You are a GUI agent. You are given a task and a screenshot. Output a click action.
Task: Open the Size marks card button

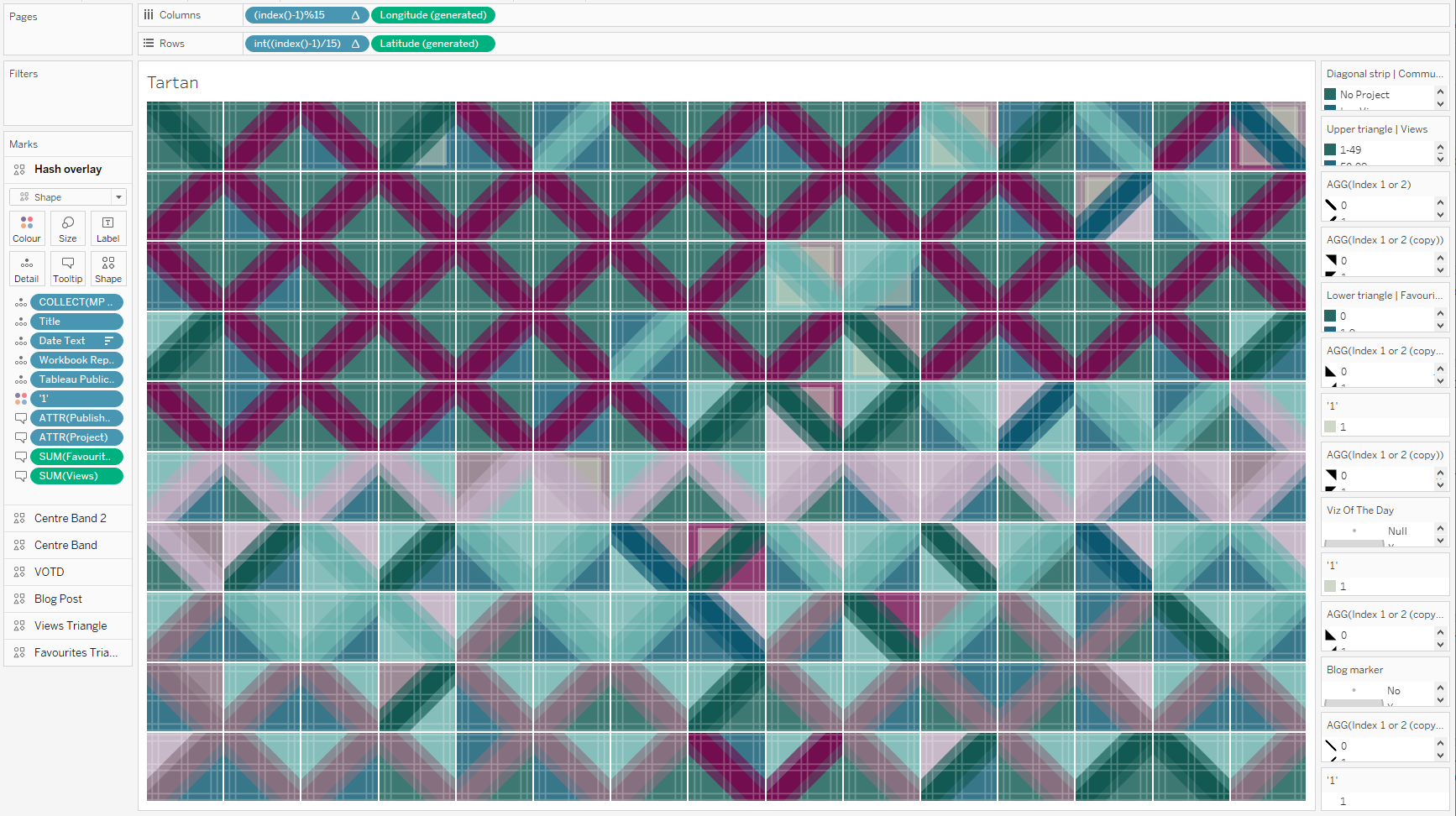pyautogui.click(x=68, y=228)
